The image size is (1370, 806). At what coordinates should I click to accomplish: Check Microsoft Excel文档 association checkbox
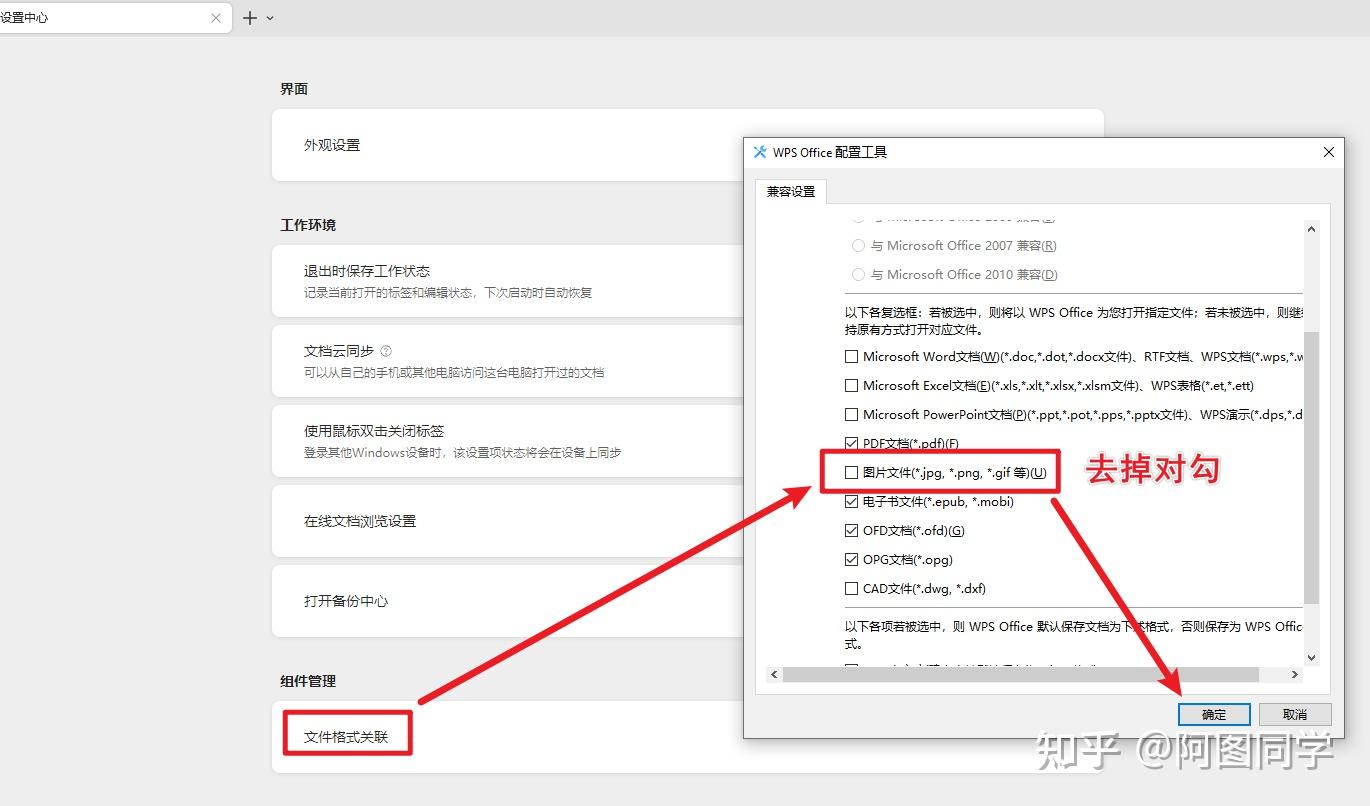tap(852, 385)
